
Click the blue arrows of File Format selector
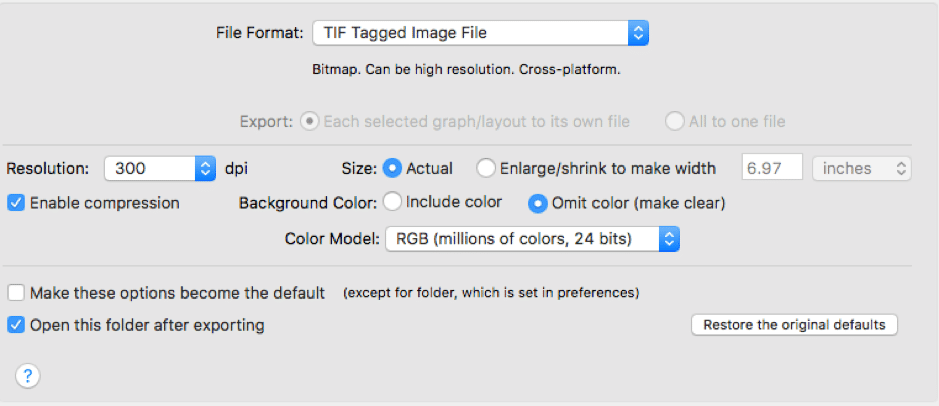(x=638, y=34)
